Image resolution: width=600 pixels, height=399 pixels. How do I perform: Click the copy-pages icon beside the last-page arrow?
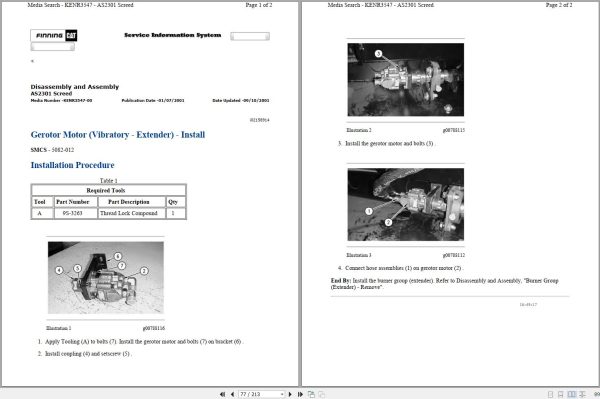click(x=311, y=394)
